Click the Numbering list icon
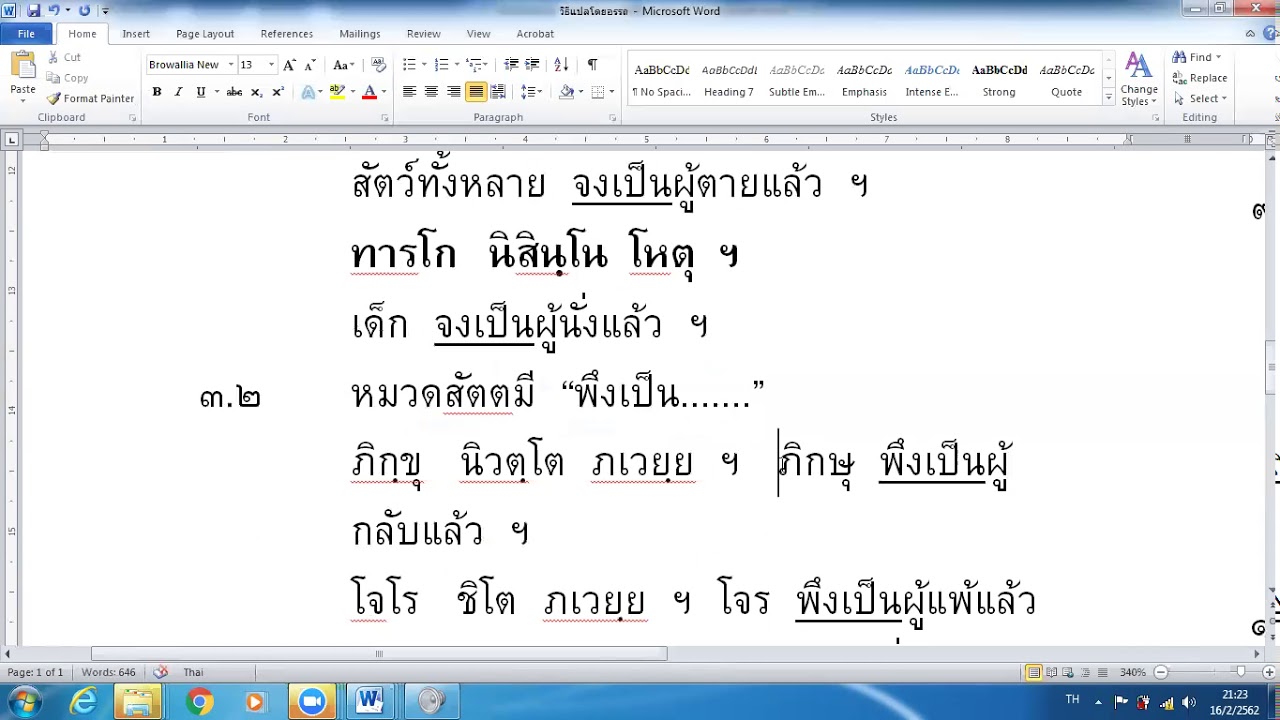Screen dimensions: 1280x720 (441, 65)
